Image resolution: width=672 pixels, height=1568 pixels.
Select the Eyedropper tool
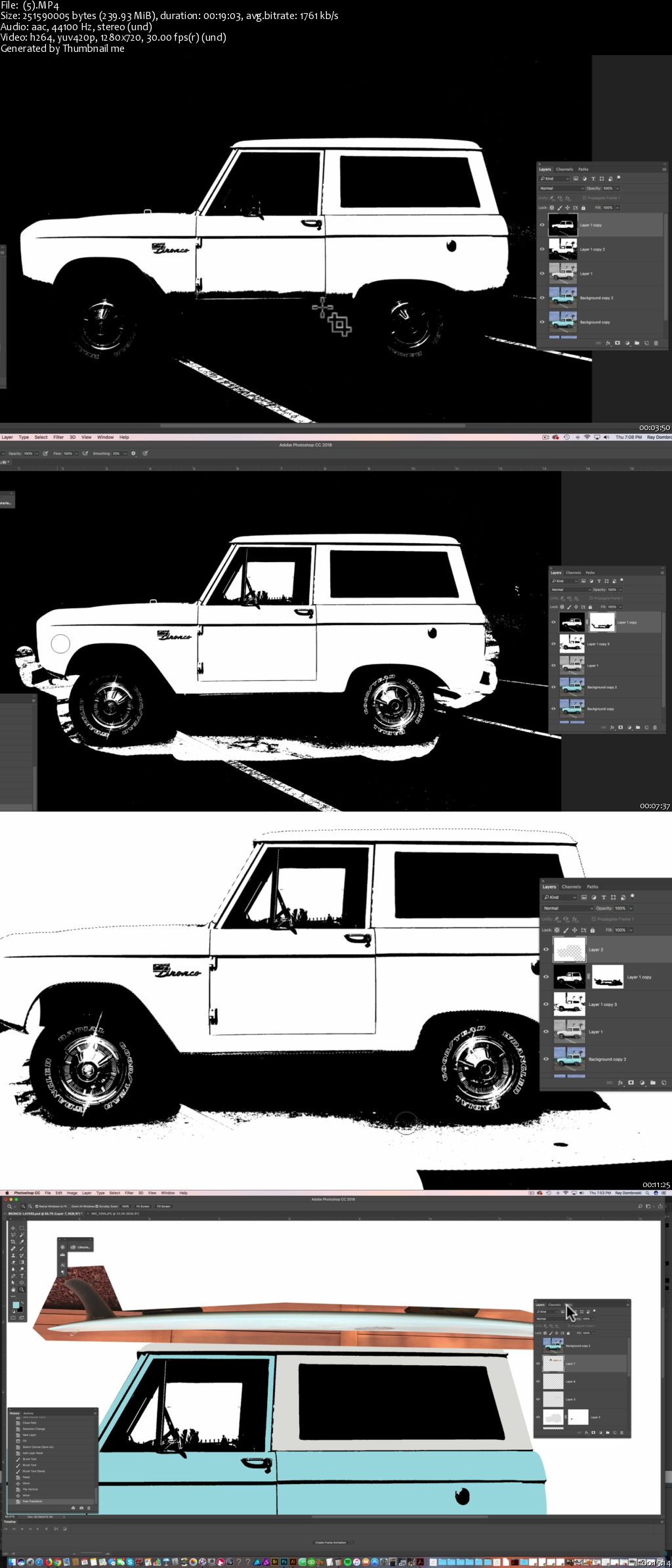[22, 1242]
